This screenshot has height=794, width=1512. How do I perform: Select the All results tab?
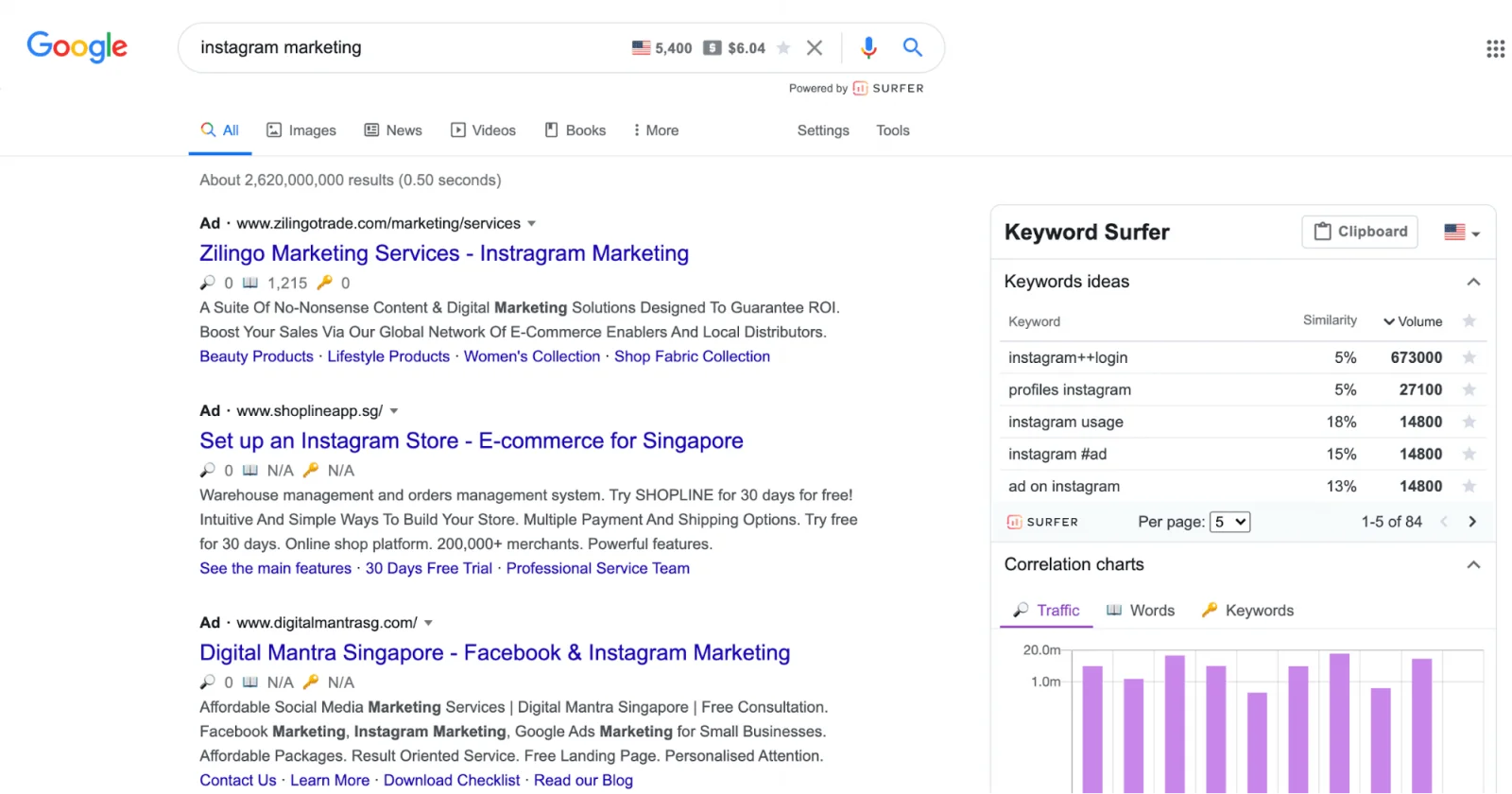[x=220, y=130]
